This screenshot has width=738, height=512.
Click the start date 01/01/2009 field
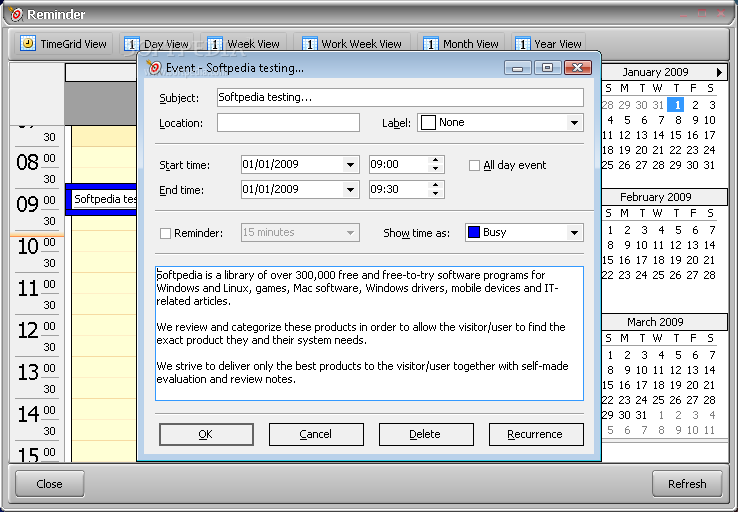(291, 165)
